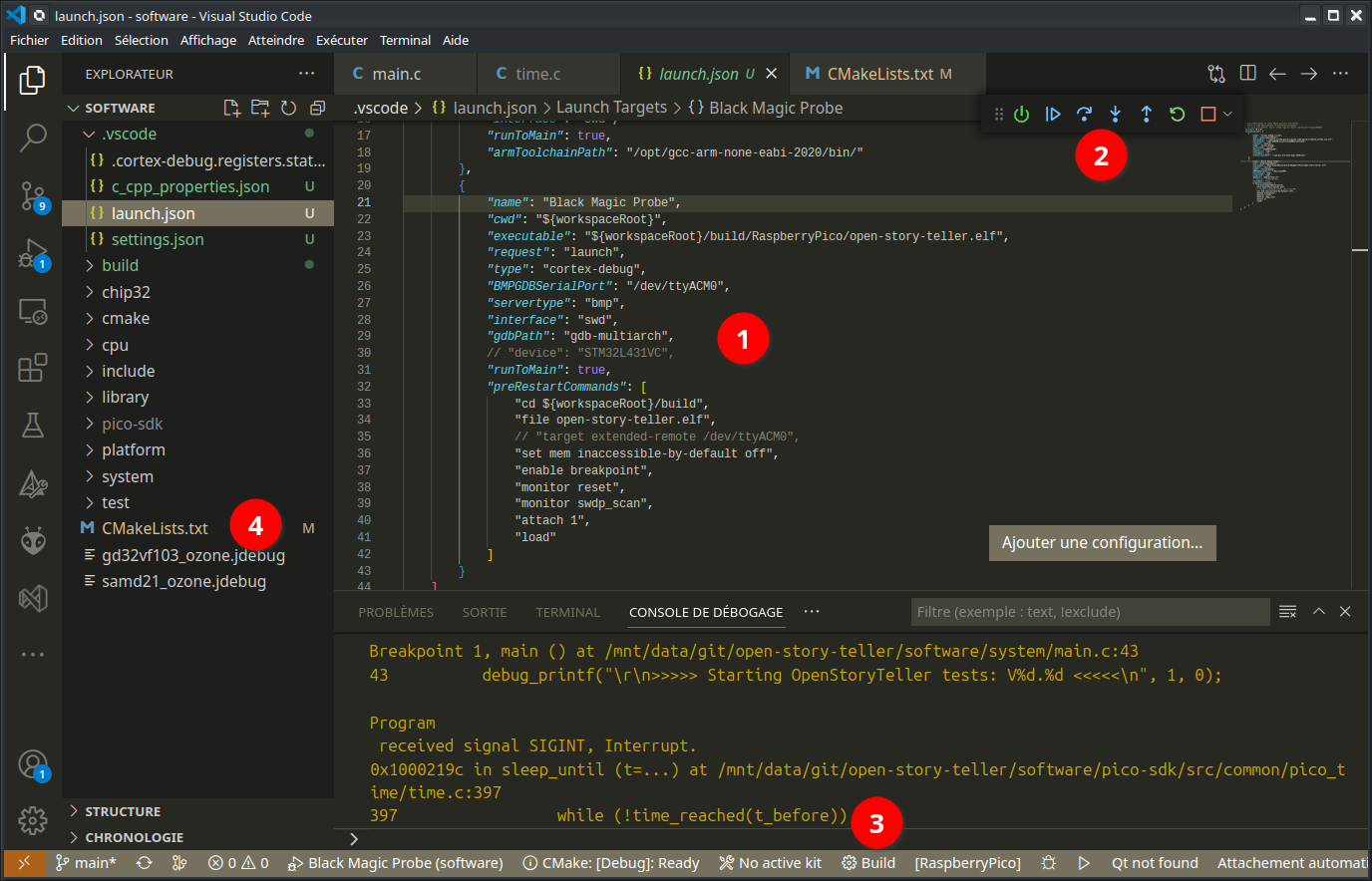1372x881 pixels.
Task: Select the Step Over debug control
Action: (x=1084, y=114)
